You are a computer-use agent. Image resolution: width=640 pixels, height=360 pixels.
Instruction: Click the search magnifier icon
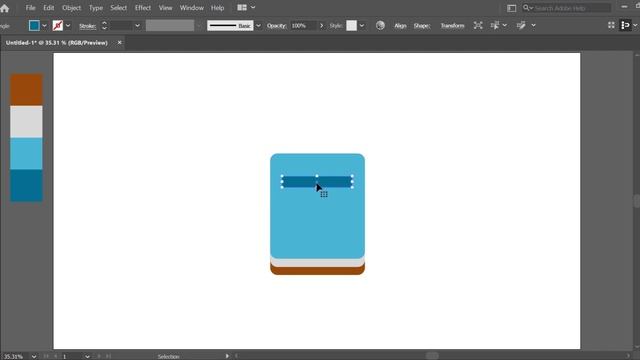527,8
